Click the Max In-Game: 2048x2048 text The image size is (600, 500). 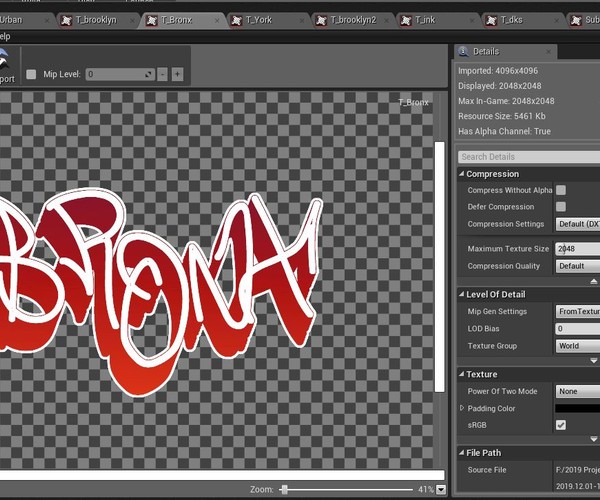tap(506, 101)
